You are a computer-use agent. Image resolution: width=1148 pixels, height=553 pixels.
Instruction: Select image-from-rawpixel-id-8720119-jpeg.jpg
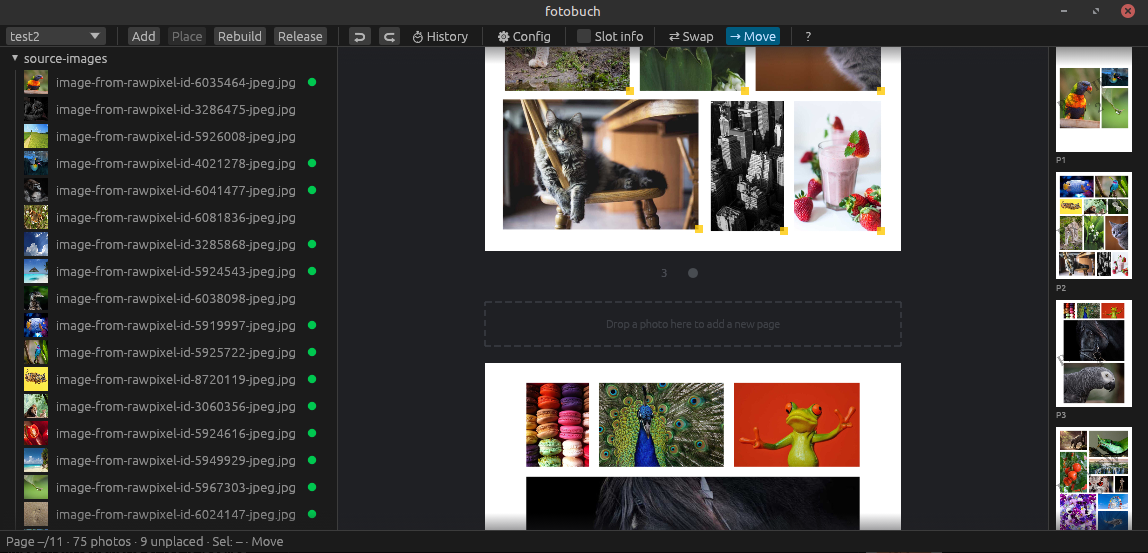click(x=176, y=379)
